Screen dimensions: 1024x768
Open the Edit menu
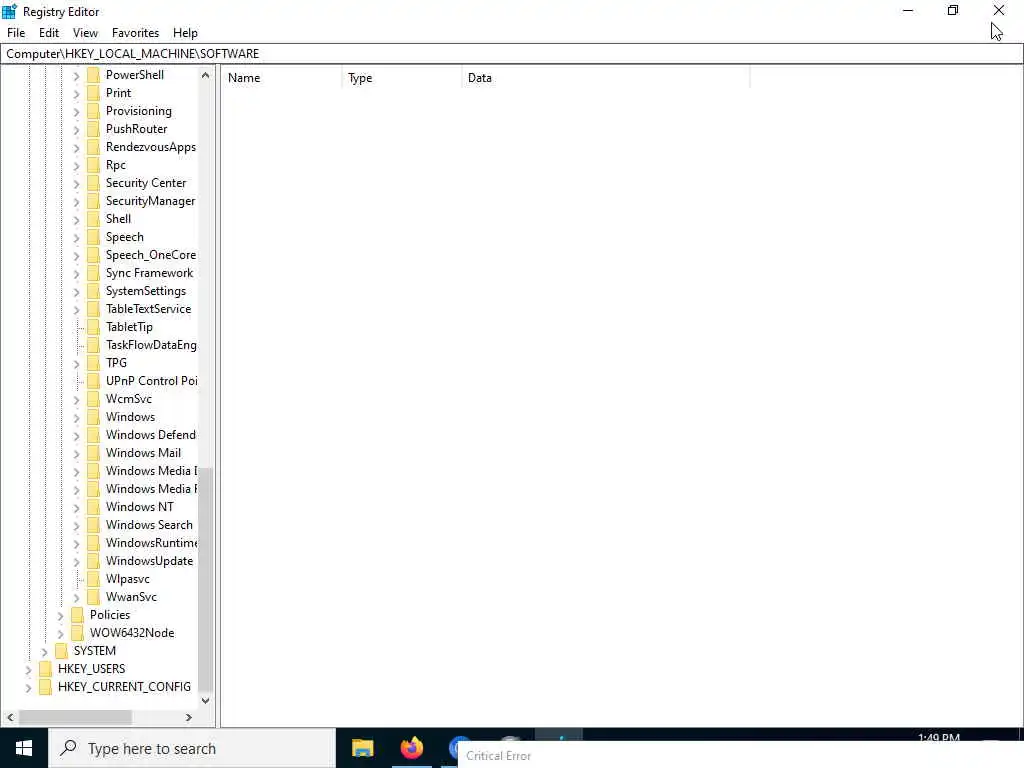pyautogui.click(x=49, y=33)
